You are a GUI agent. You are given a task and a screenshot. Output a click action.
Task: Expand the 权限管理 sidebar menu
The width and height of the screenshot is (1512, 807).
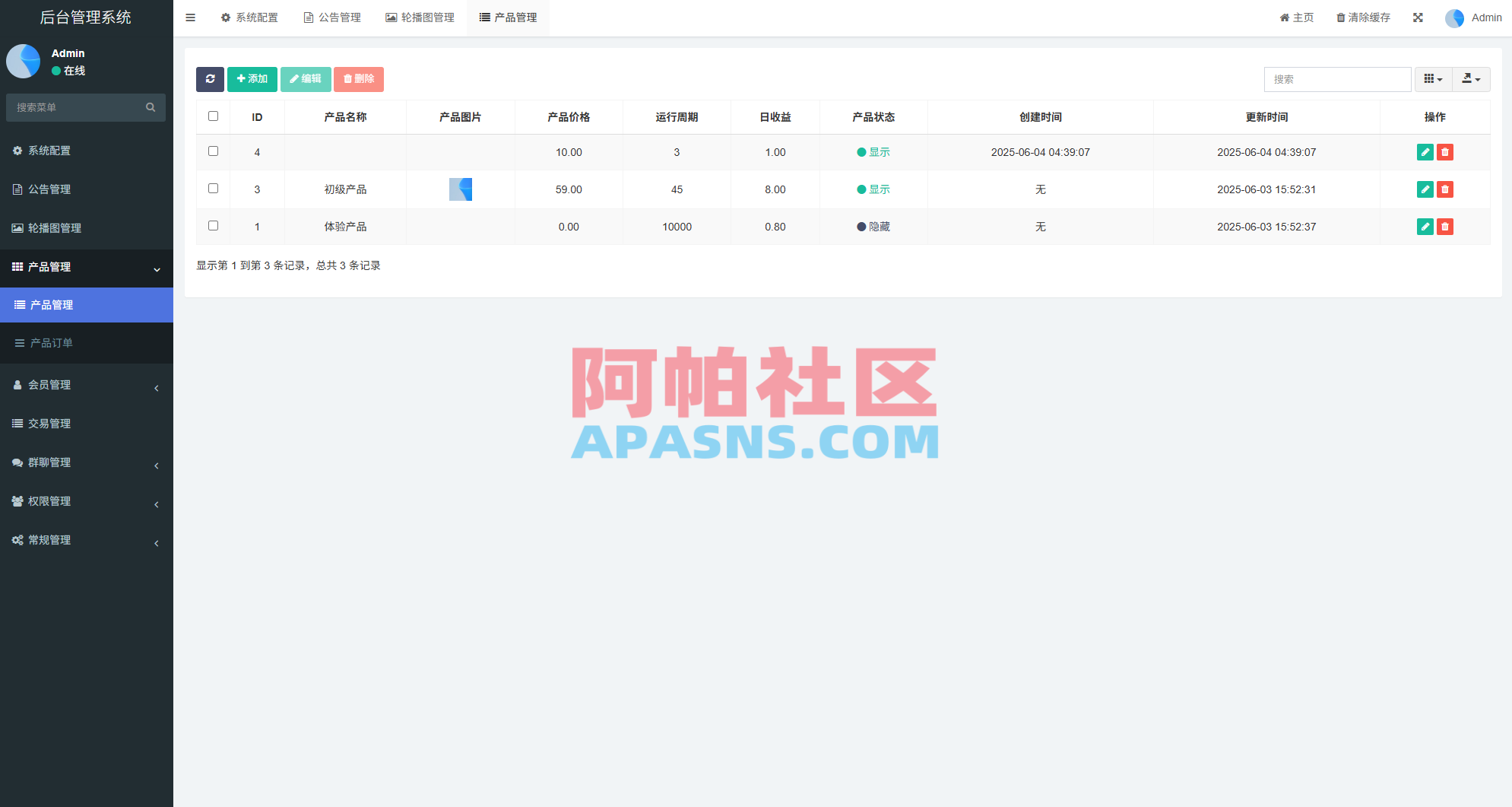(x=49, y=501)
